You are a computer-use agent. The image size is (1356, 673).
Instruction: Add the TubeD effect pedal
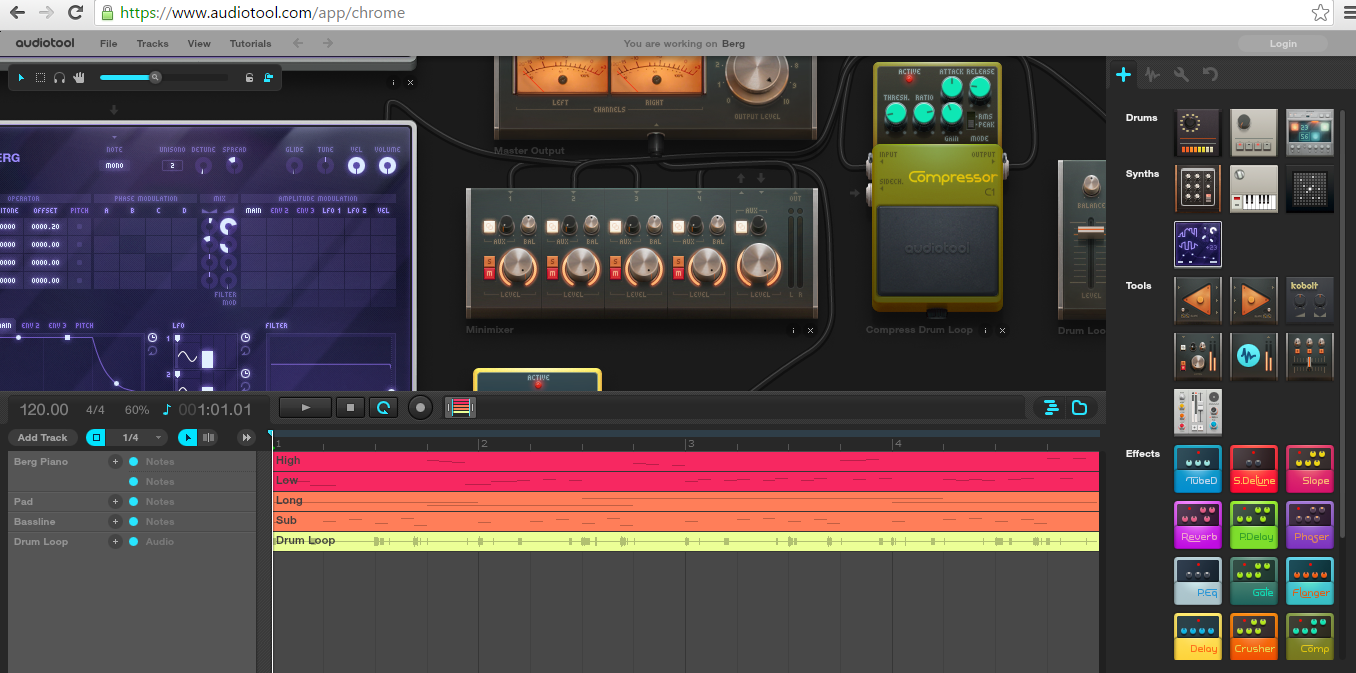click(1197, 470)
